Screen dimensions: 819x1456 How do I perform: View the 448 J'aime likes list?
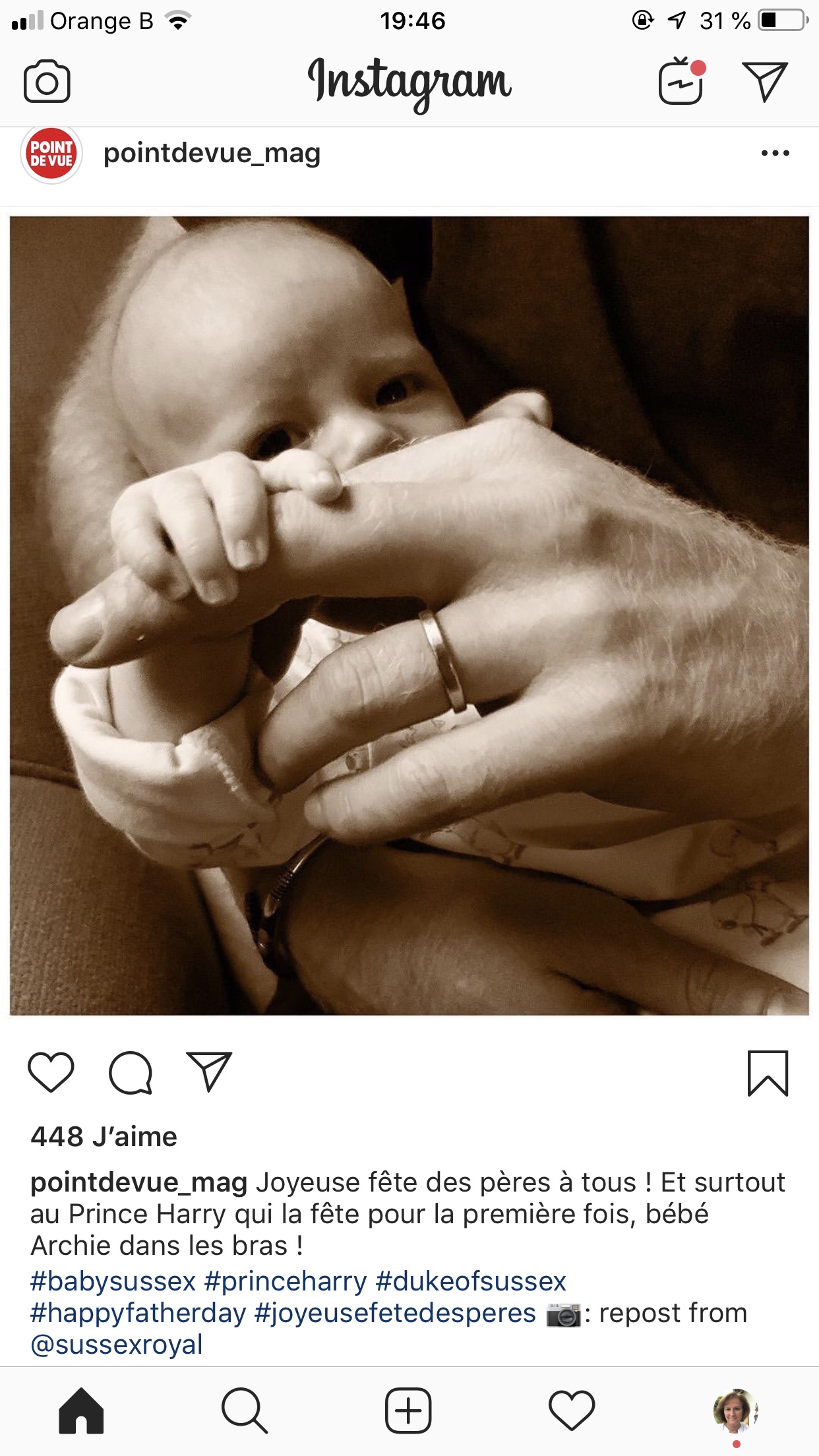pos(104,1136)
